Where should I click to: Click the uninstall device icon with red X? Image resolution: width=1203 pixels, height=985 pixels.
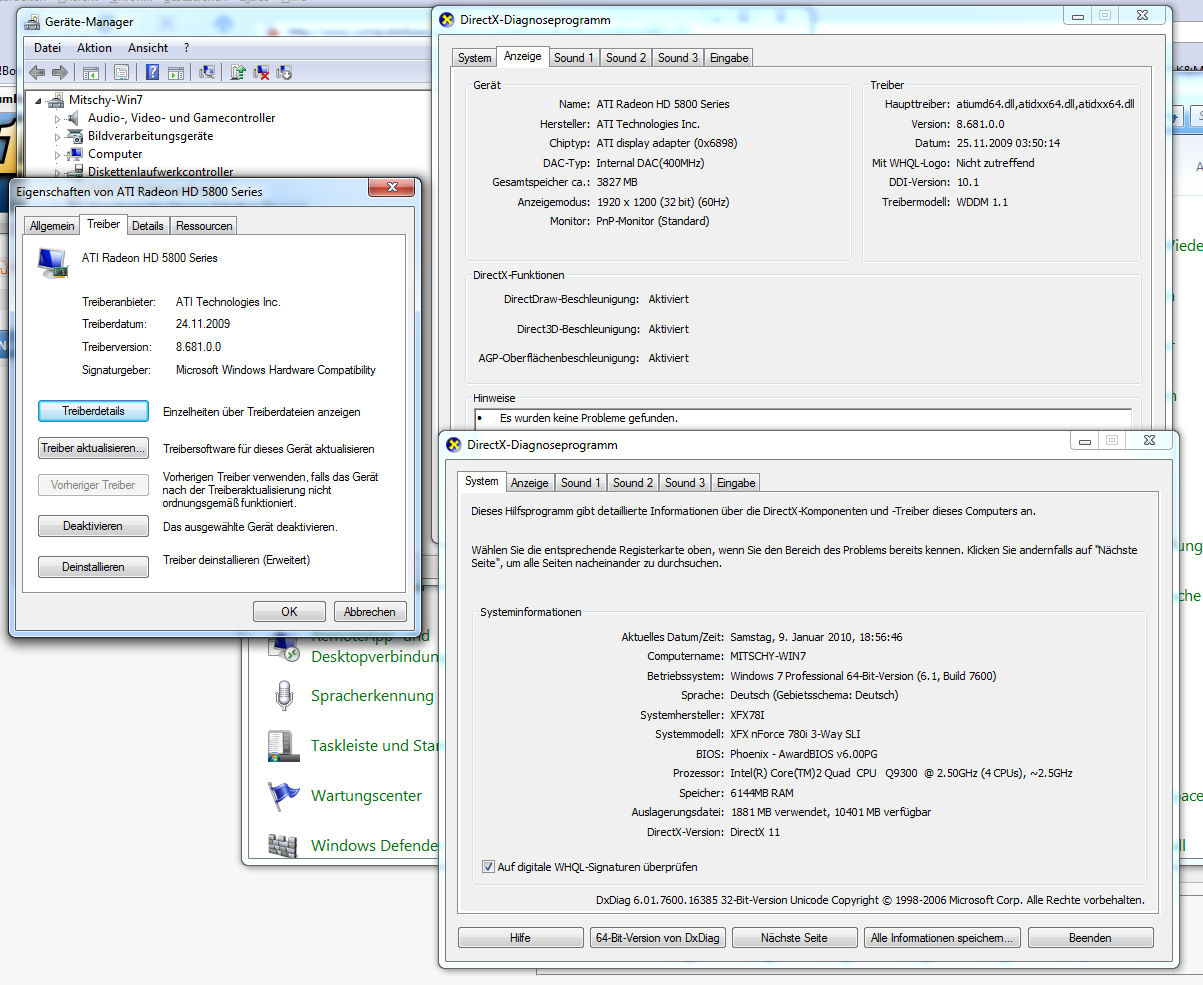click(261, 72)
